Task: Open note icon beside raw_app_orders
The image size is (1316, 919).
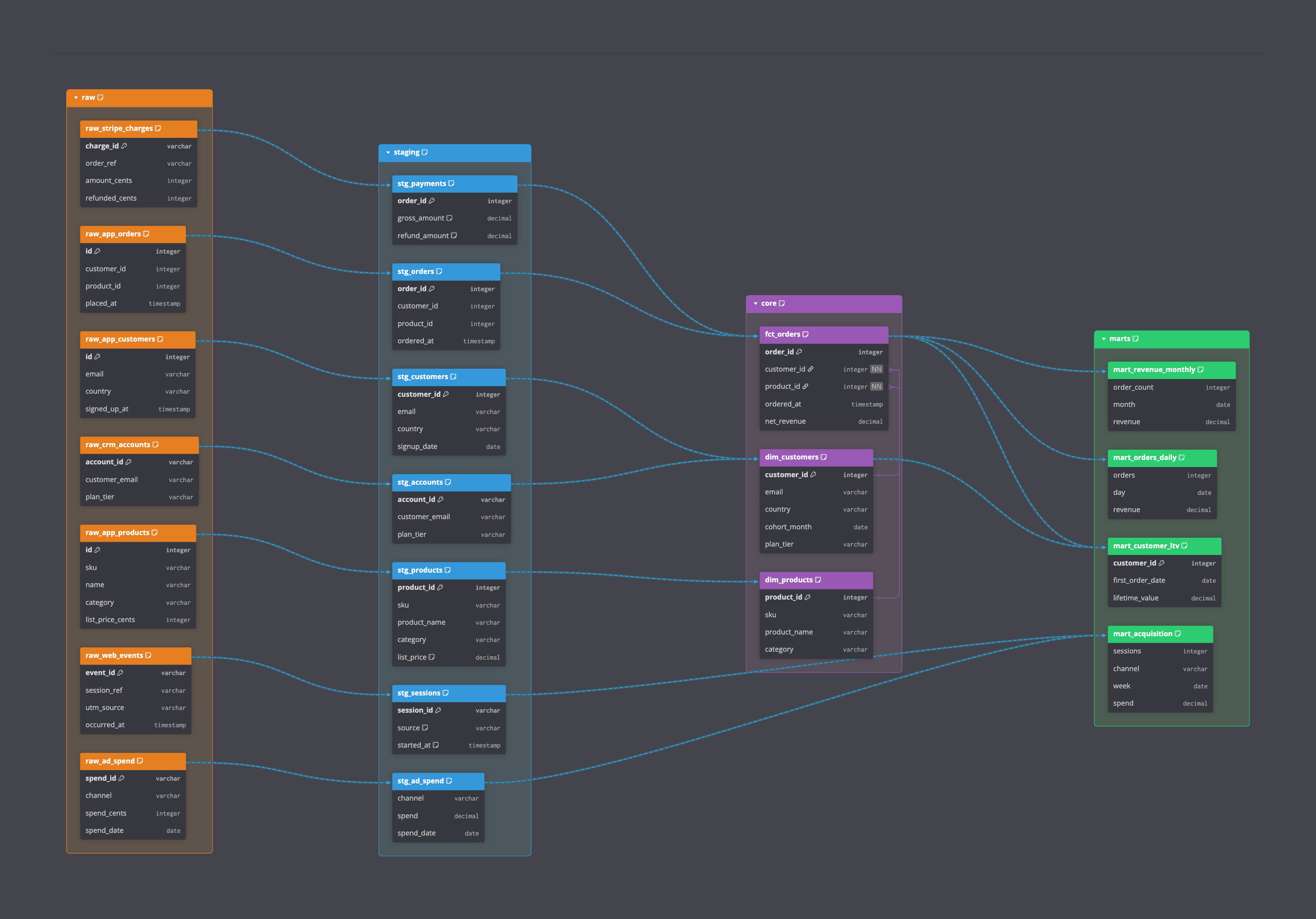Action: pyautogui.click(x=146, y=234)
